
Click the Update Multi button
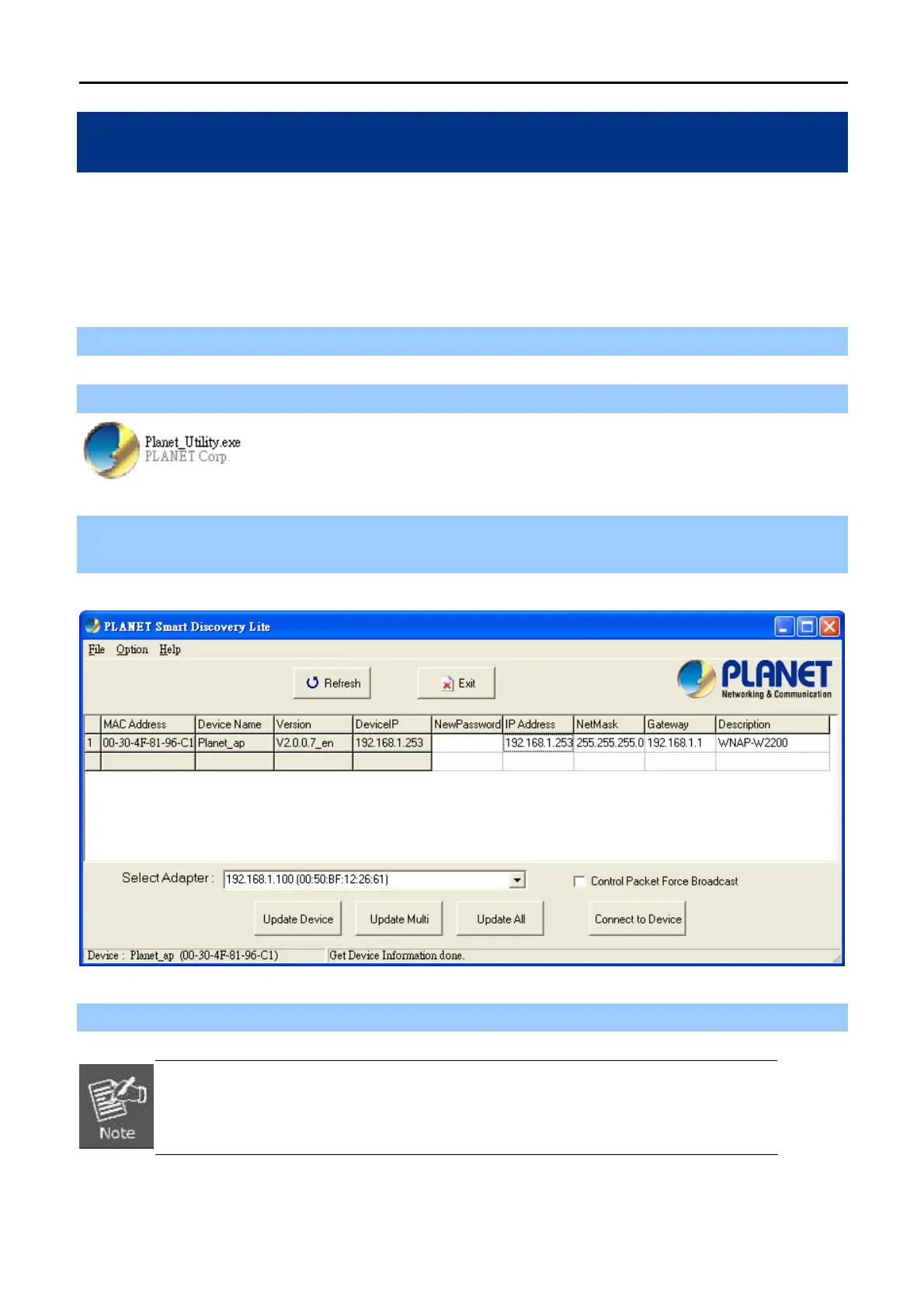click(399, 919)
